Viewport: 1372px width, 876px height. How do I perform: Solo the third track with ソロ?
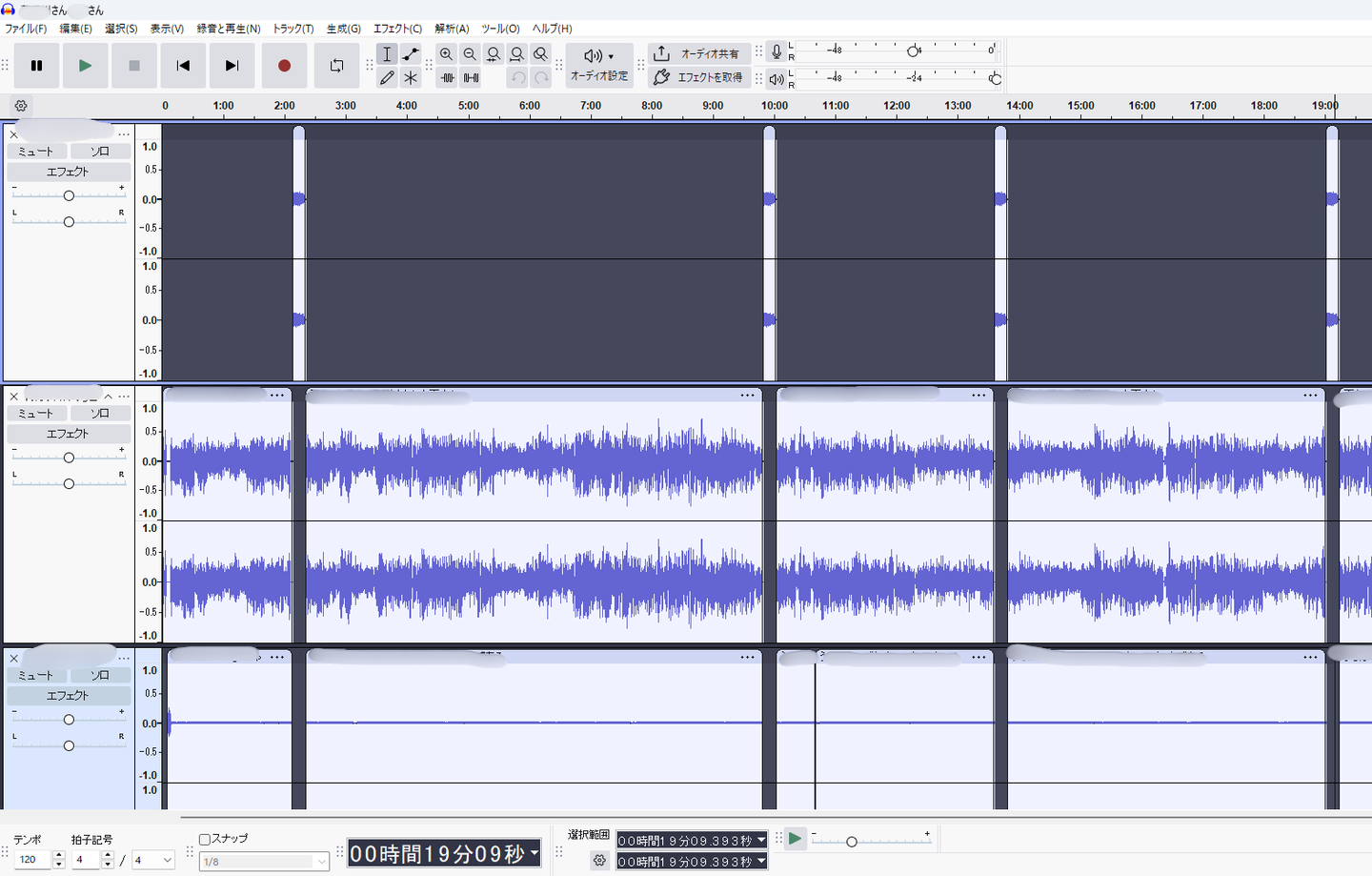[100, 676]
